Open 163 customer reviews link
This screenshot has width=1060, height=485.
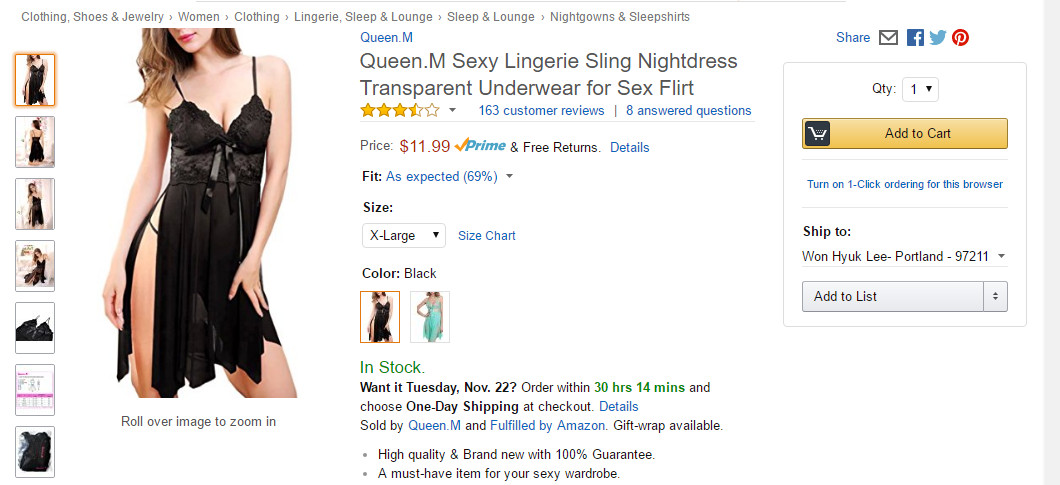tap(541, 111)
